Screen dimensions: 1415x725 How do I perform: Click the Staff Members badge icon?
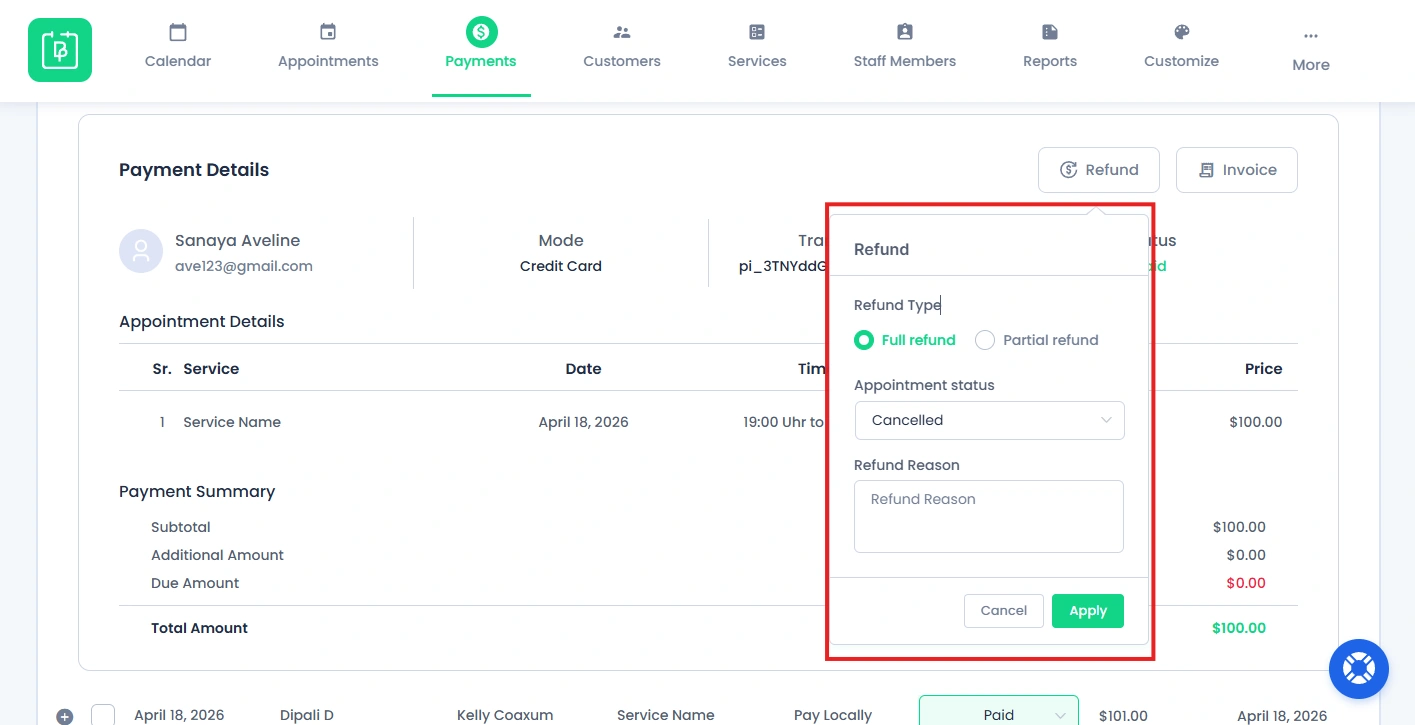905,32
